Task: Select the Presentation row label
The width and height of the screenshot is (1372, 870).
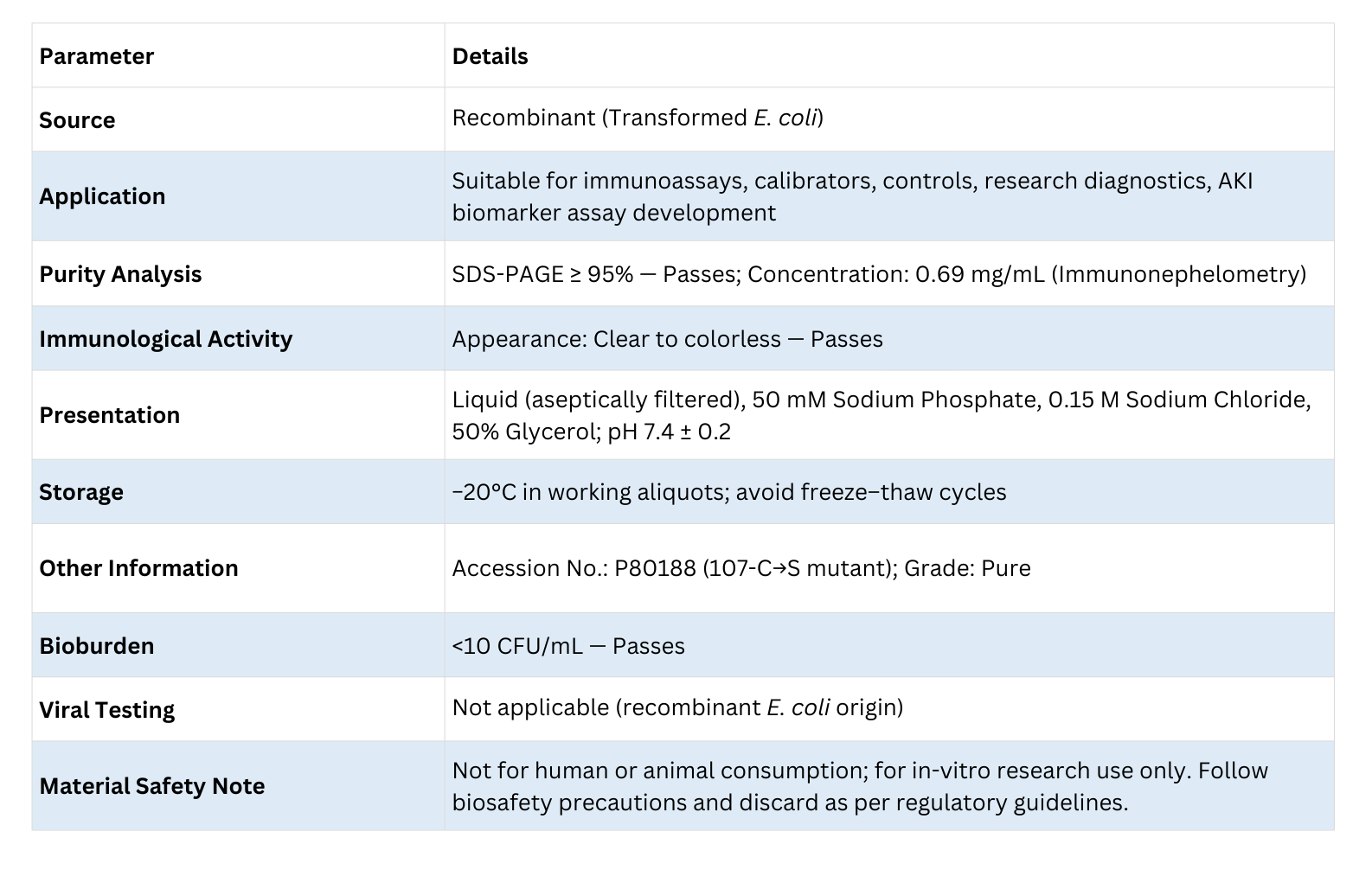Action: pos(109,415)
